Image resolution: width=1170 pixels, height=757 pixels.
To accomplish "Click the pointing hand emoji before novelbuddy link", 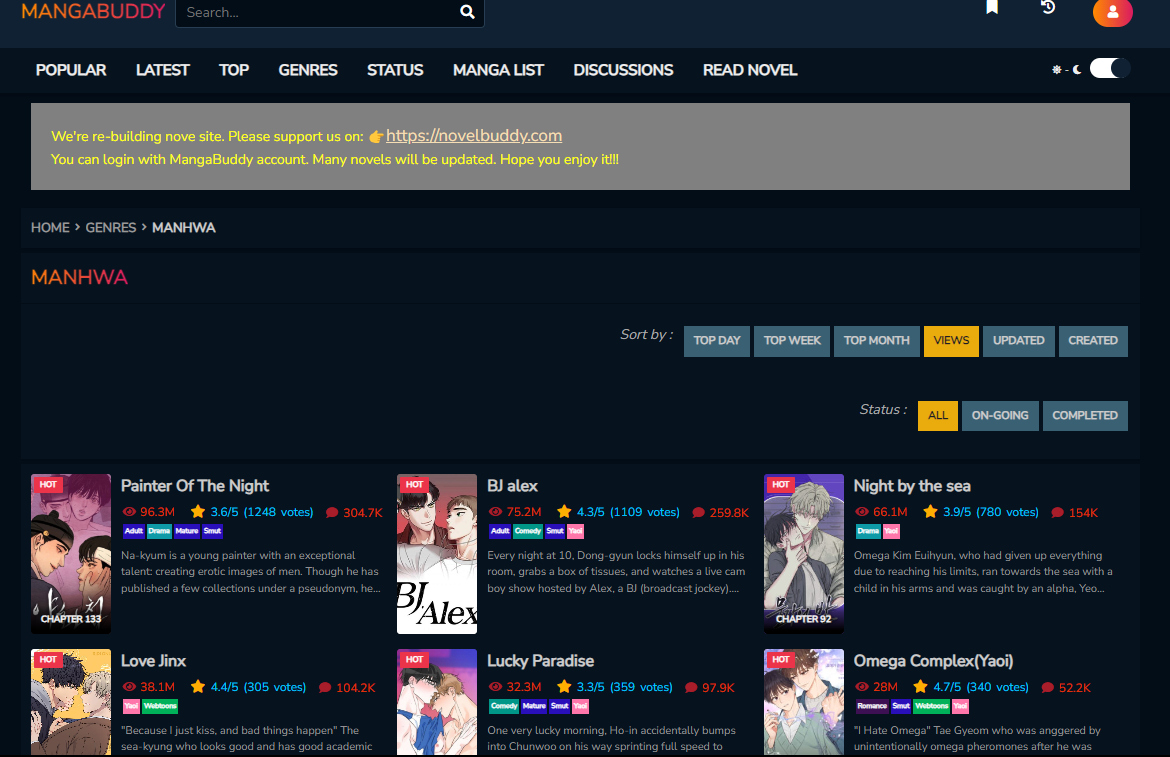I will pyautogui.click(x=376, y=136).
